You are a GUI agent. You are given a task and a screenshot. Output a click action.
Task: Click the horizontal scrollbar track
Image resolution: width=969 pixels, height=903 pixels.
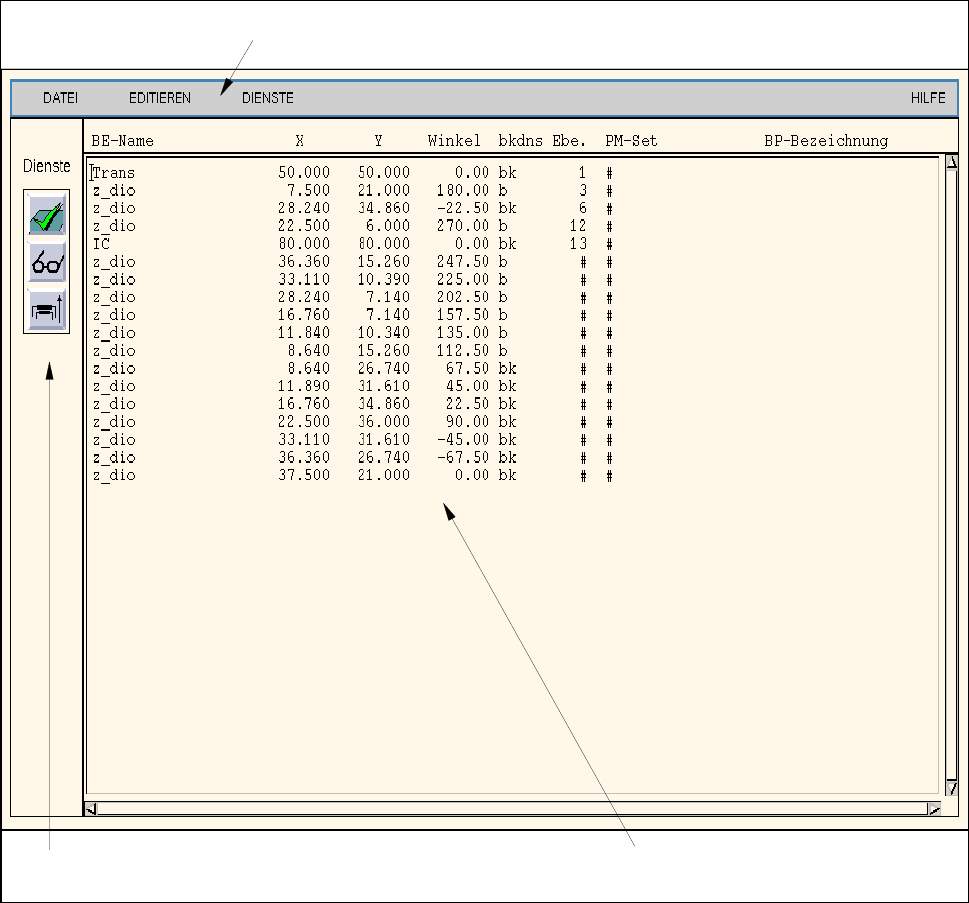coord(510,809)
